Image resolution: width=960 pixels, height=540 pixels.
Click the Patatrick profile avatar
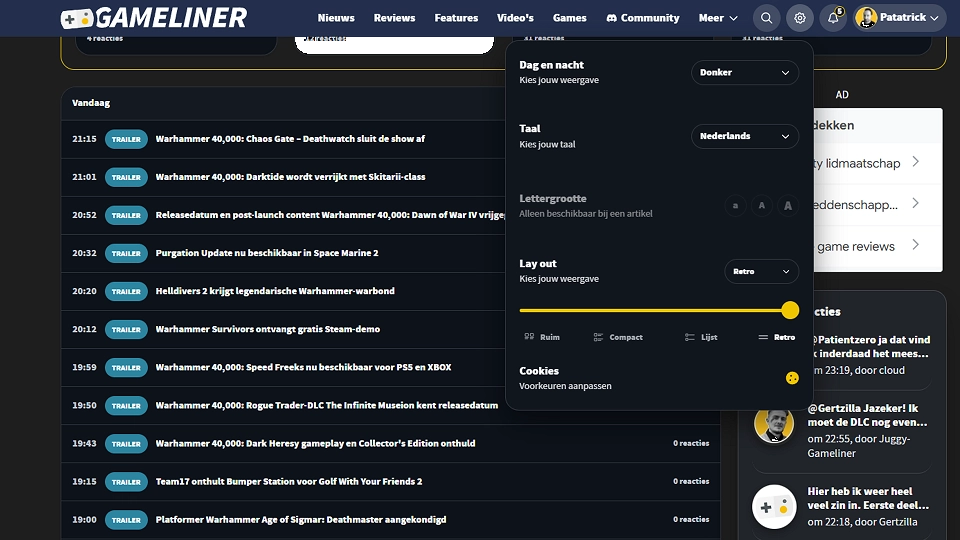point(866,18)
